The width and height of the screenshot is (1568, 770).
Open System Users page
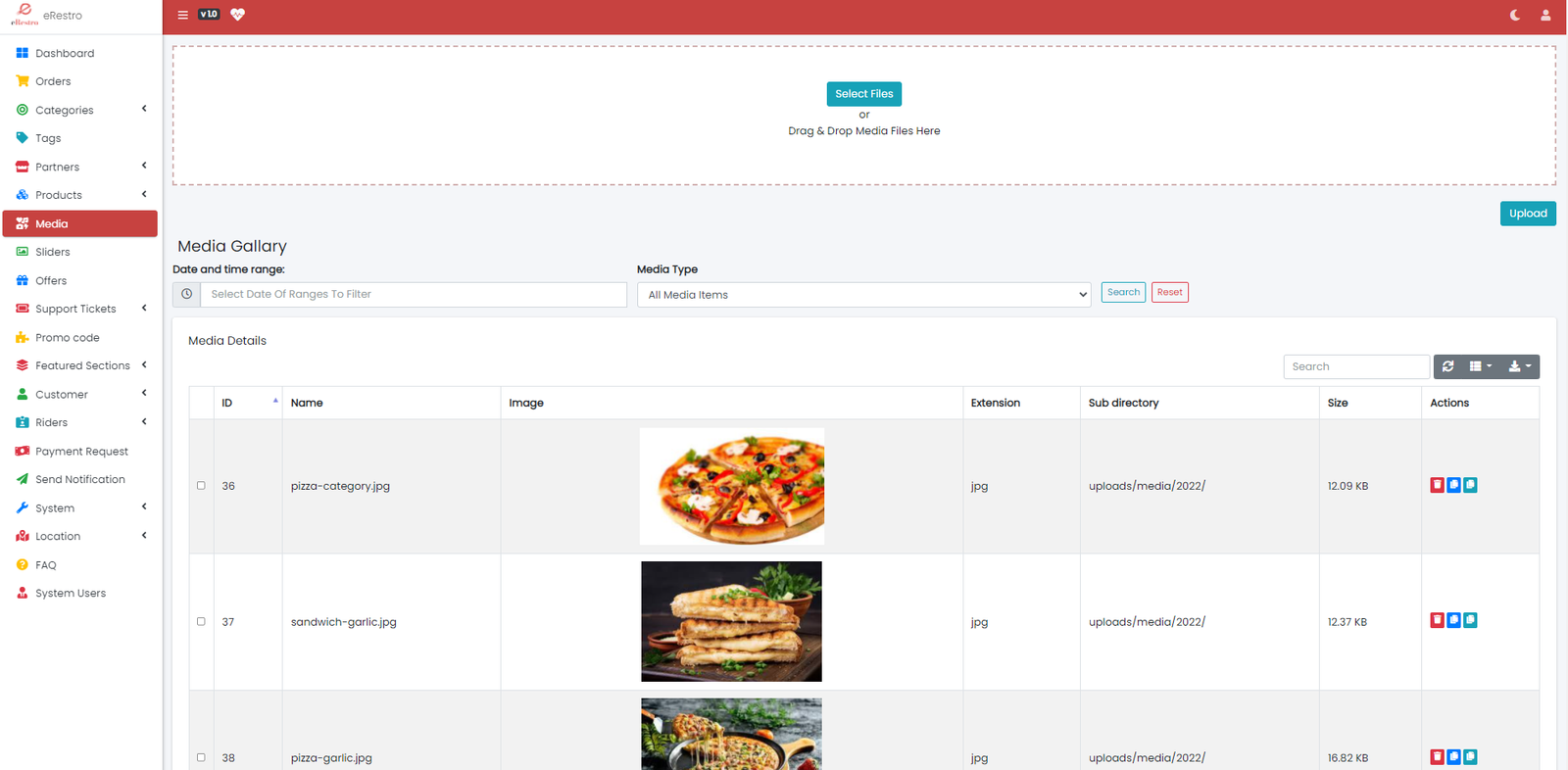[79, 593]
